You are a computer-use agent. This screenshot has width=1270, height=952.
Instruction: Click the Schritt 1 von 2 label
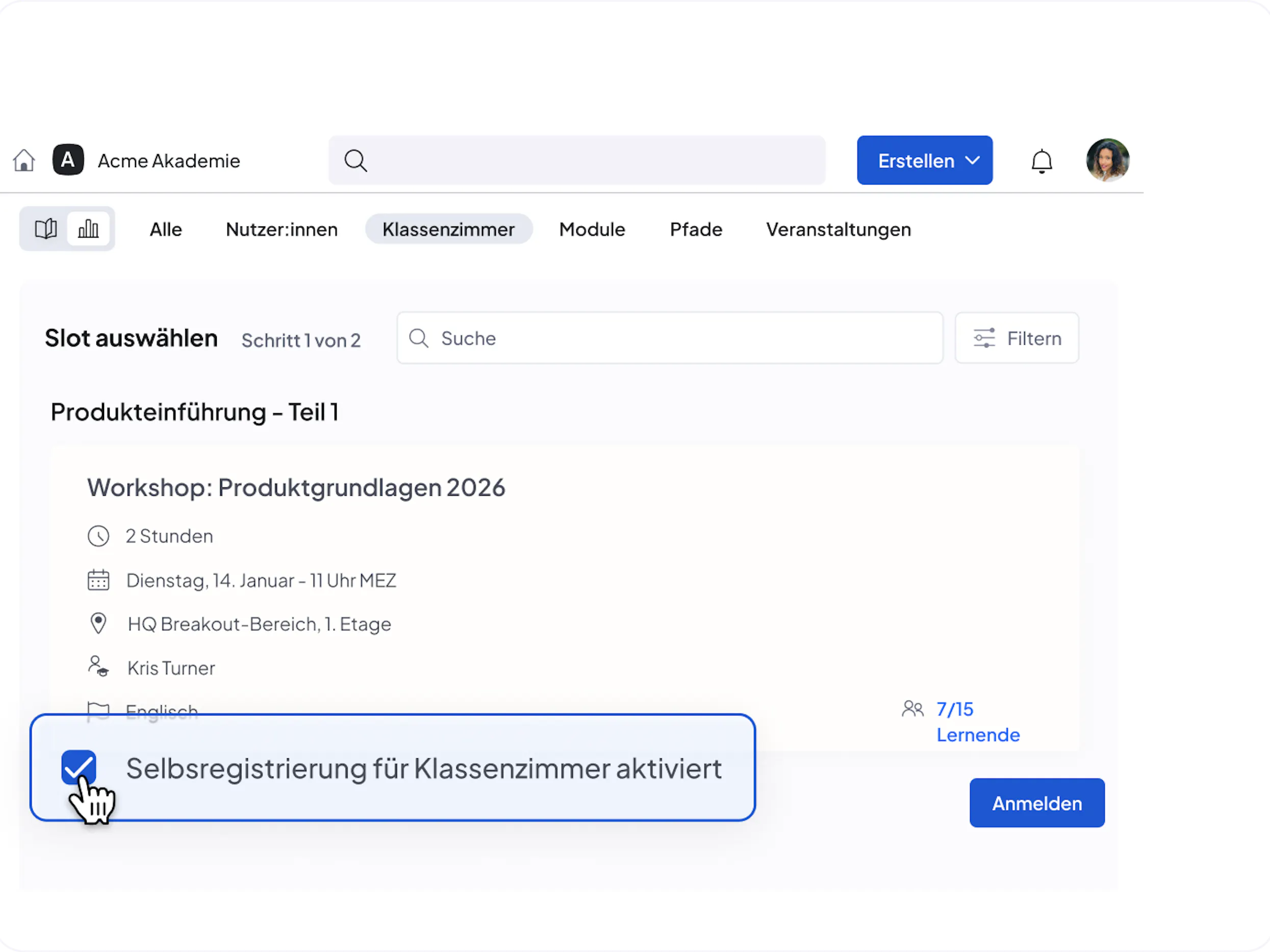301,340
